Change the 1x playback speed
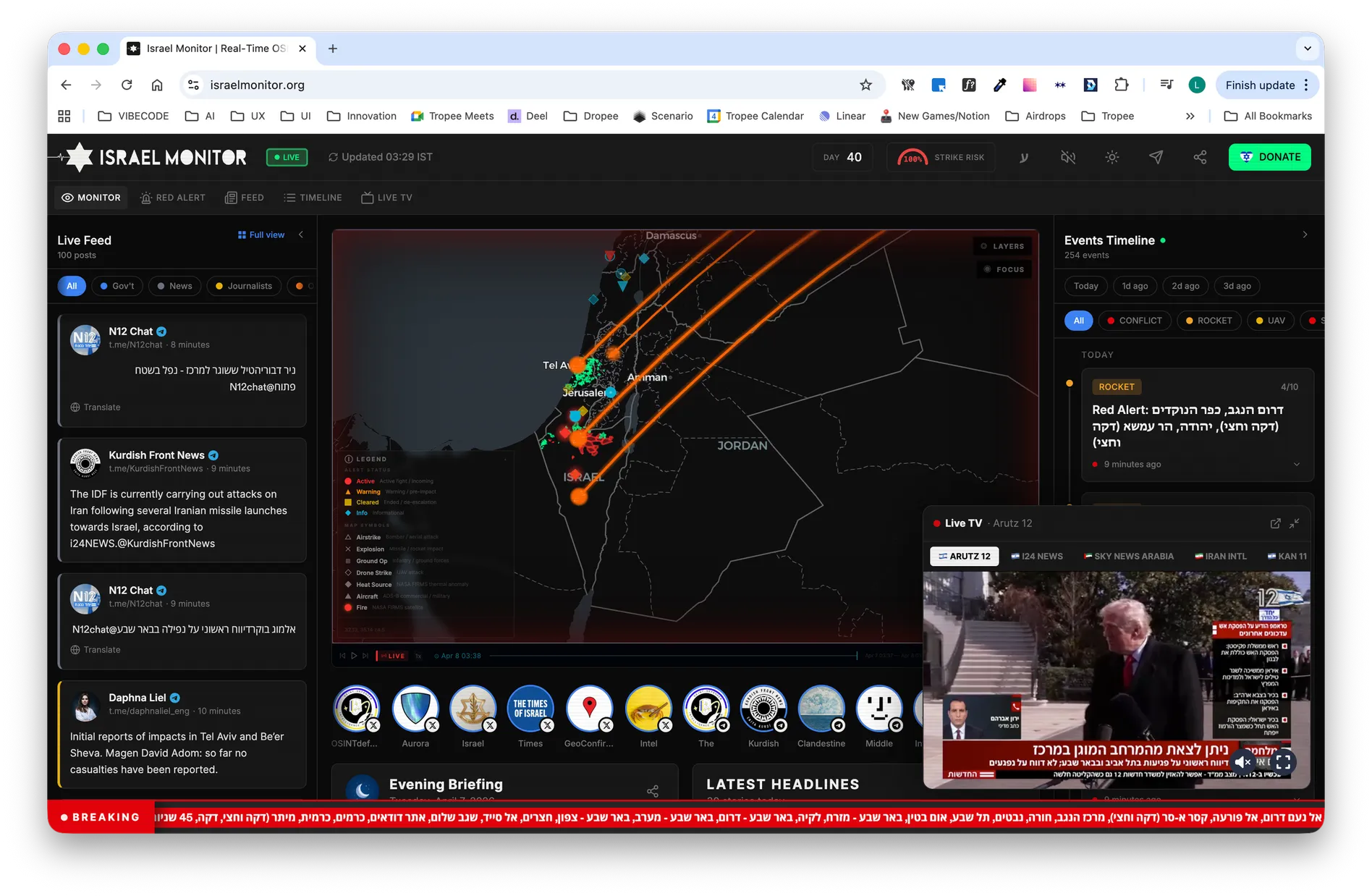 418,656
